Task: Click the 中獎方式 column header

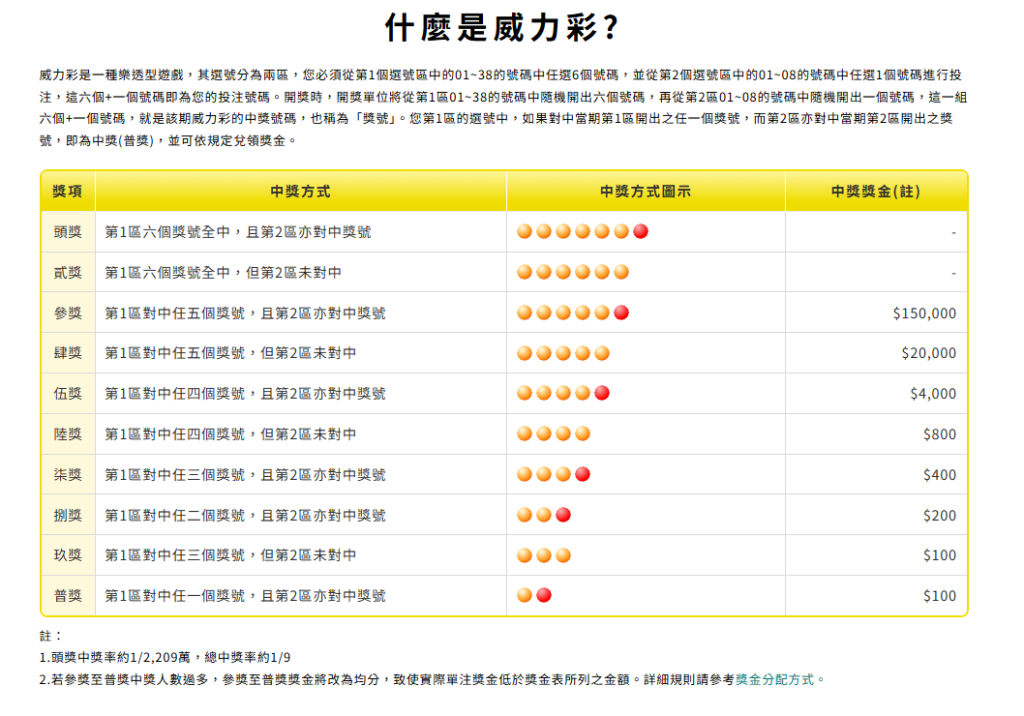Action: [300, 191]
